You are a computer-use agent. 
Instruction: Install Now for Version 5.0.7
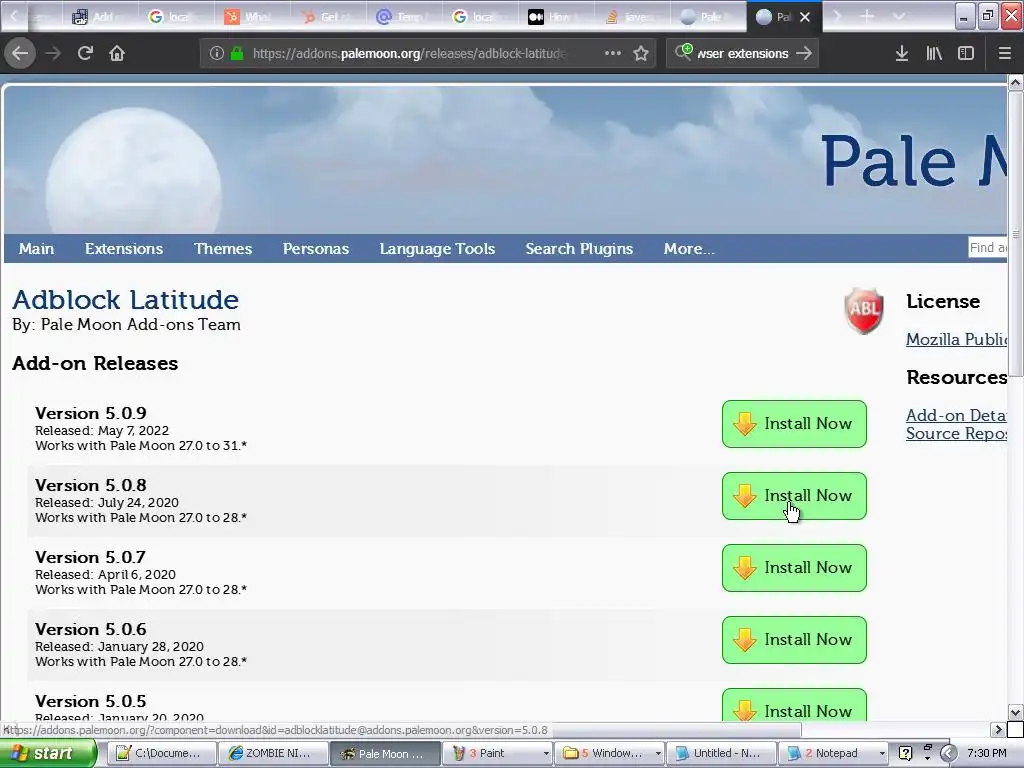tap(794, 568)
